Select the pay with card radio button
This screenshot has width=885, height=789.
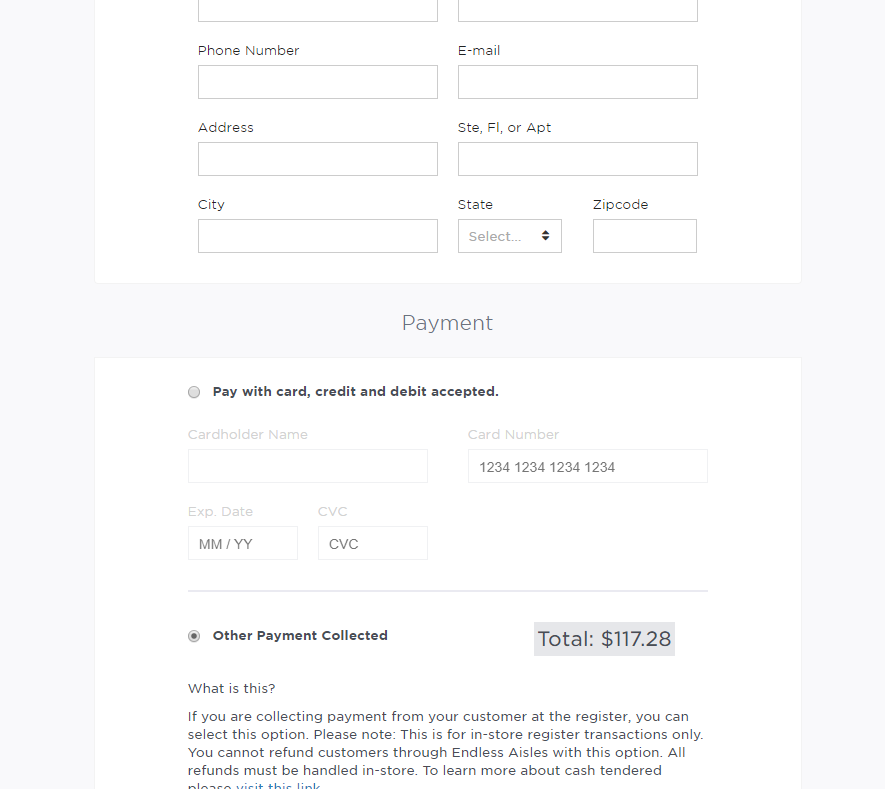point(194,392)
